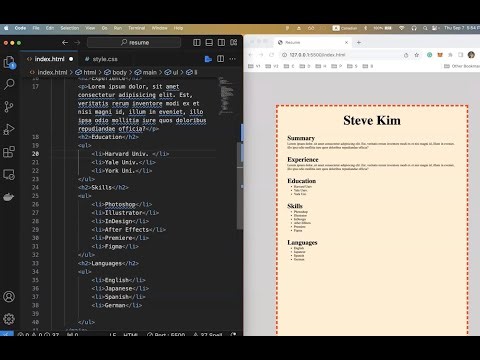Image resolution: width=480 pixels, height=360 pixels.
Task: Open the Terminal menu
Action: (x=137, y=28)
